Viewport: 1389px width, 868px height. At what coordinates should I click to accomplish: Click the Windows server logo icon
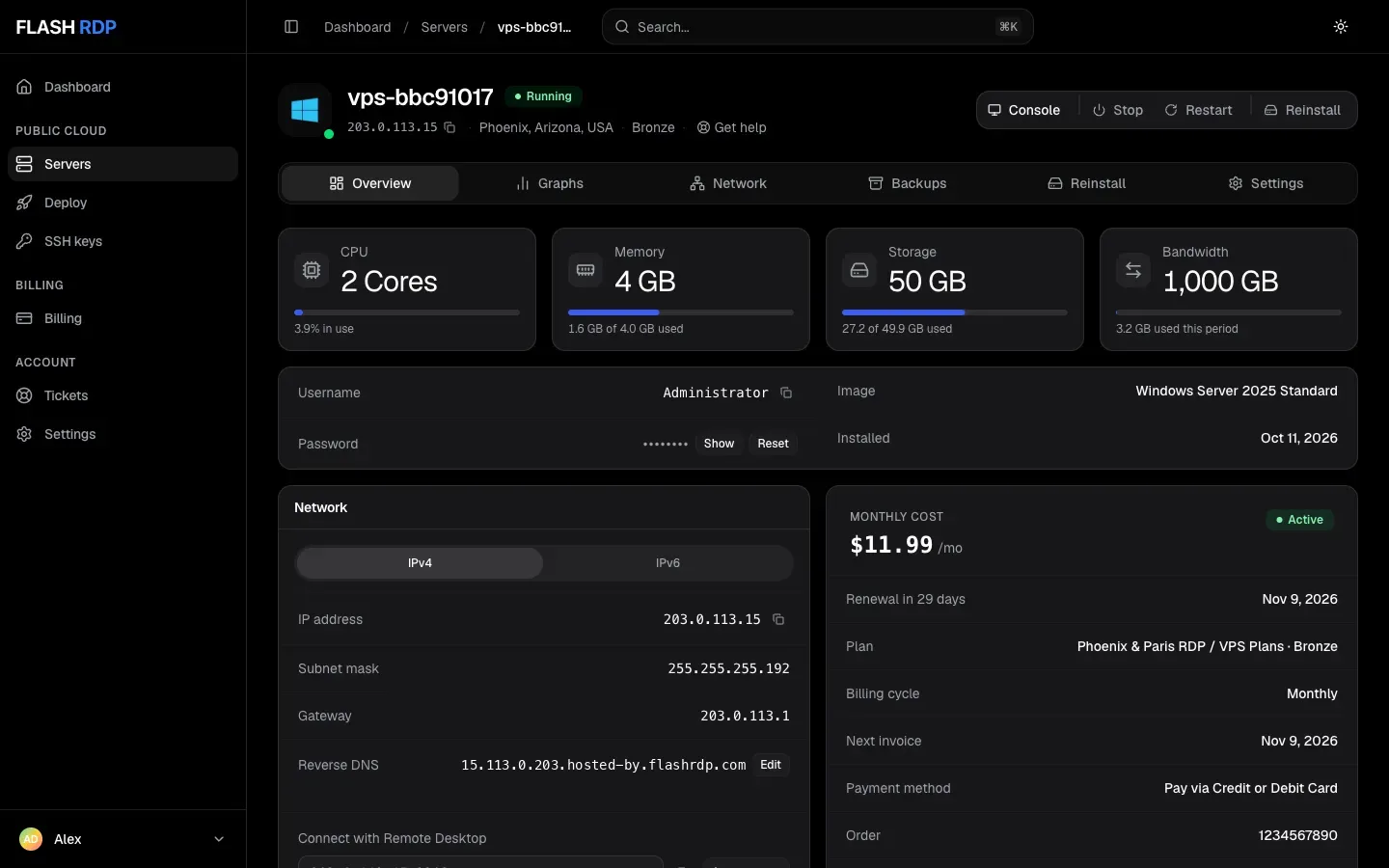305,110
